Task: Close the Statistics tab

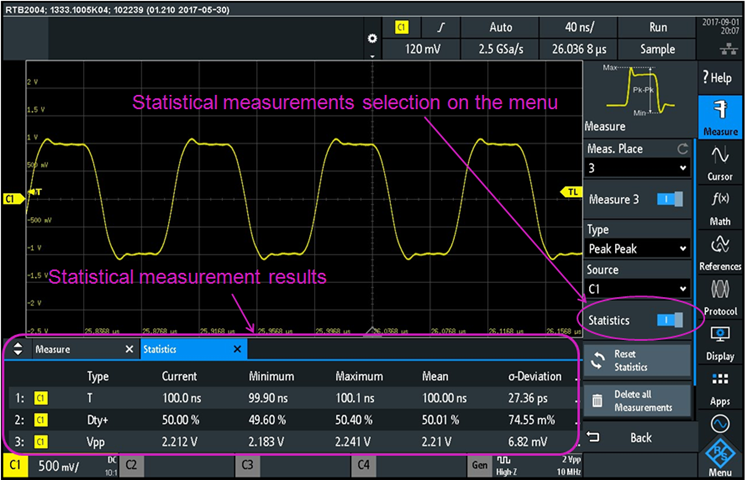Action: [x=237, y=349]
